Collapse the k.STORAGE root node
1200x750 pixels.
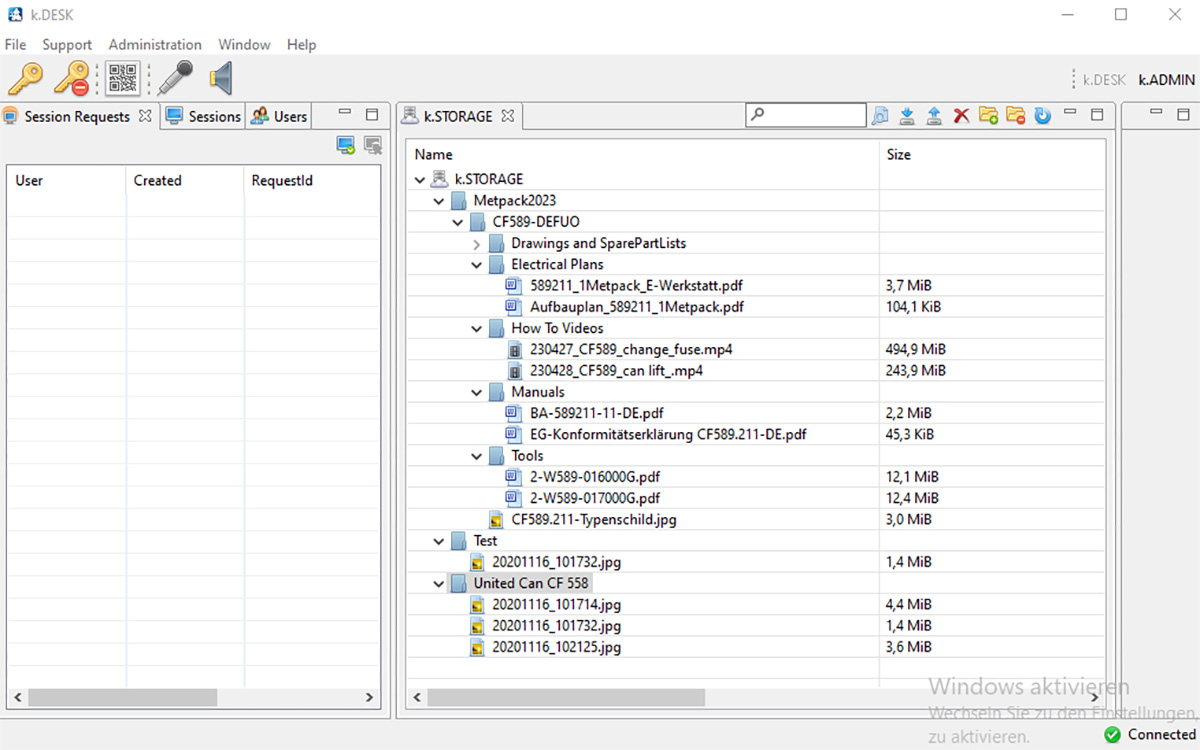[420, 180]
